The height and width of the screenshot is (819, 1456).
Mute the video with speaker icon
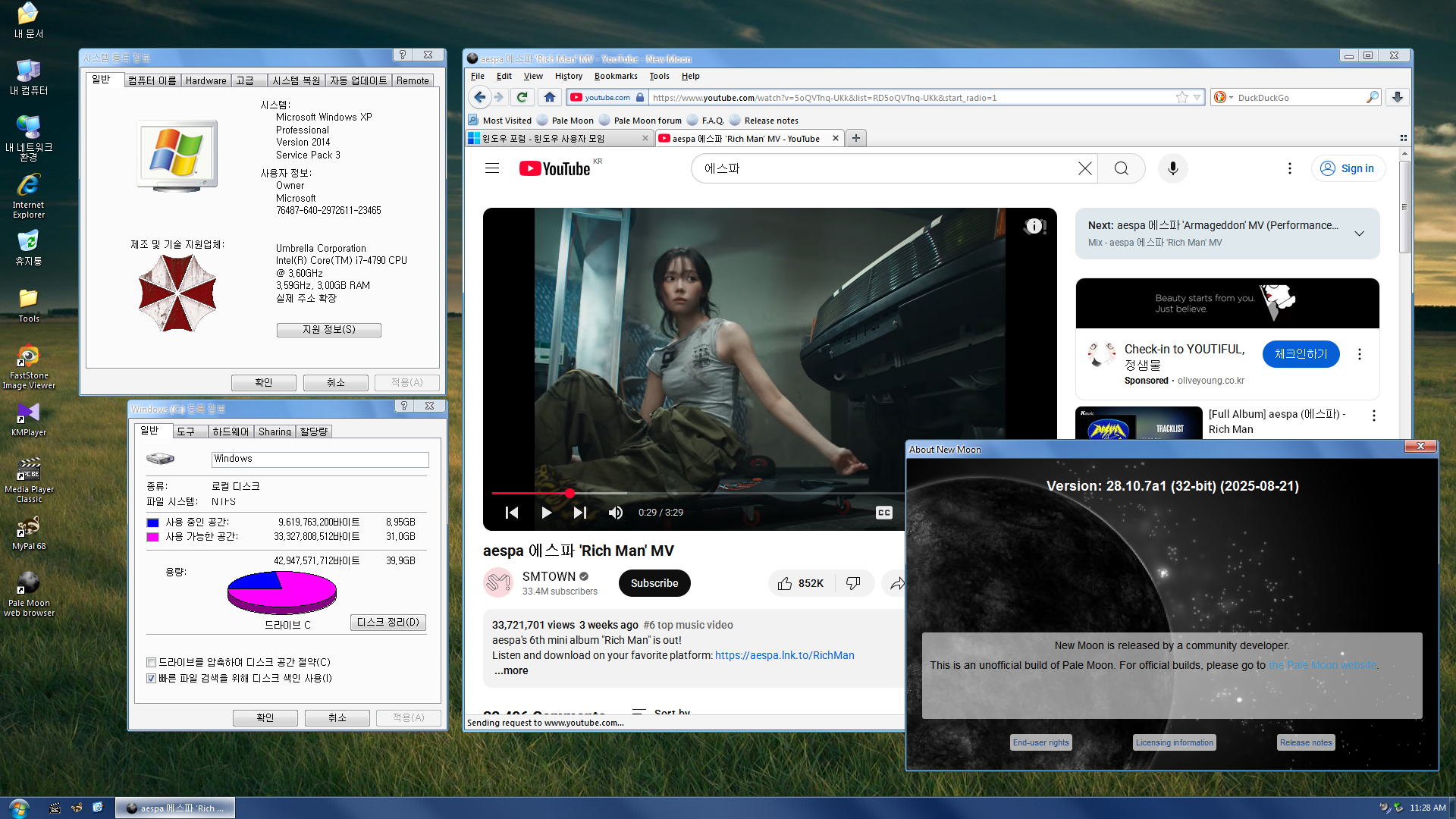pos(615,513)
